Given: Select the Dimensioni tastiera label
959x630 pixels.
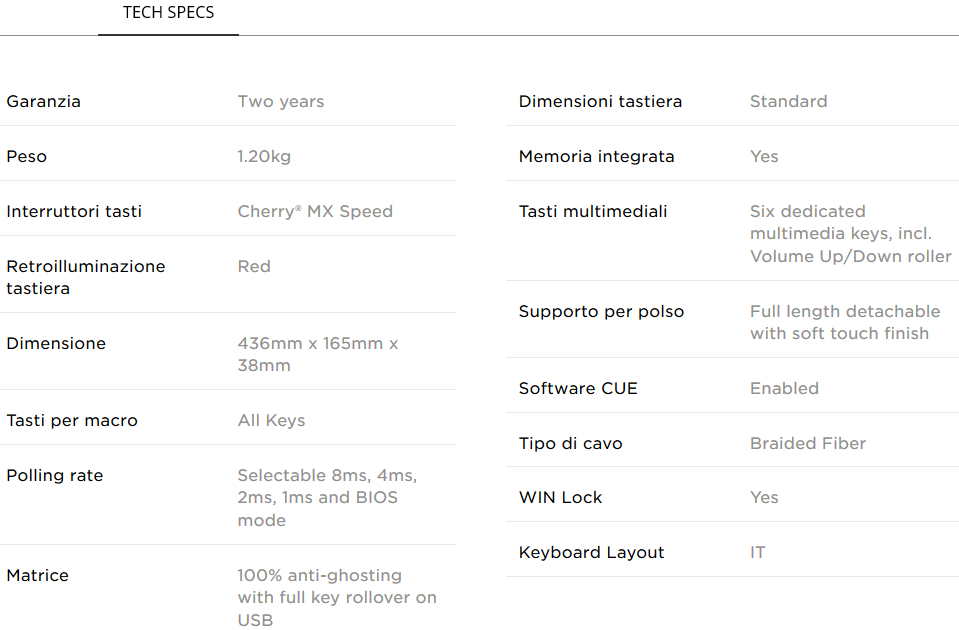Looking at the screenshot, I should pos(600,102).
